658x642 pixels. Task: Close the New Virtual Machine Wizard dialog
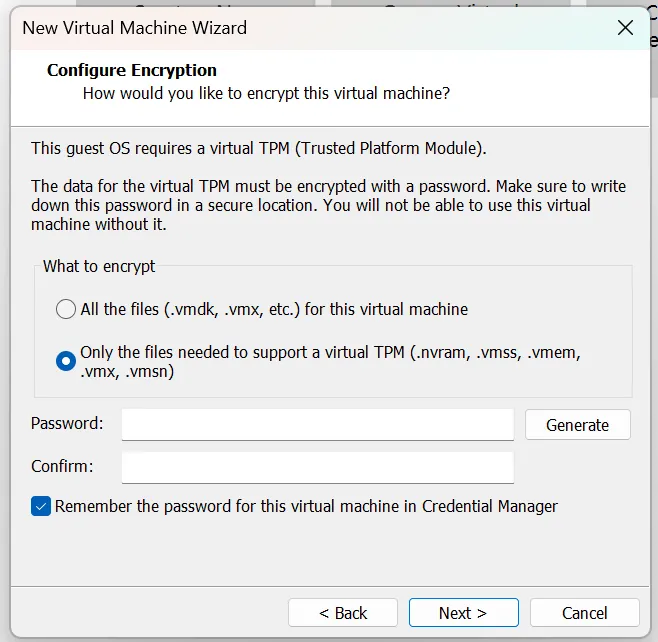tap(625, 28)
